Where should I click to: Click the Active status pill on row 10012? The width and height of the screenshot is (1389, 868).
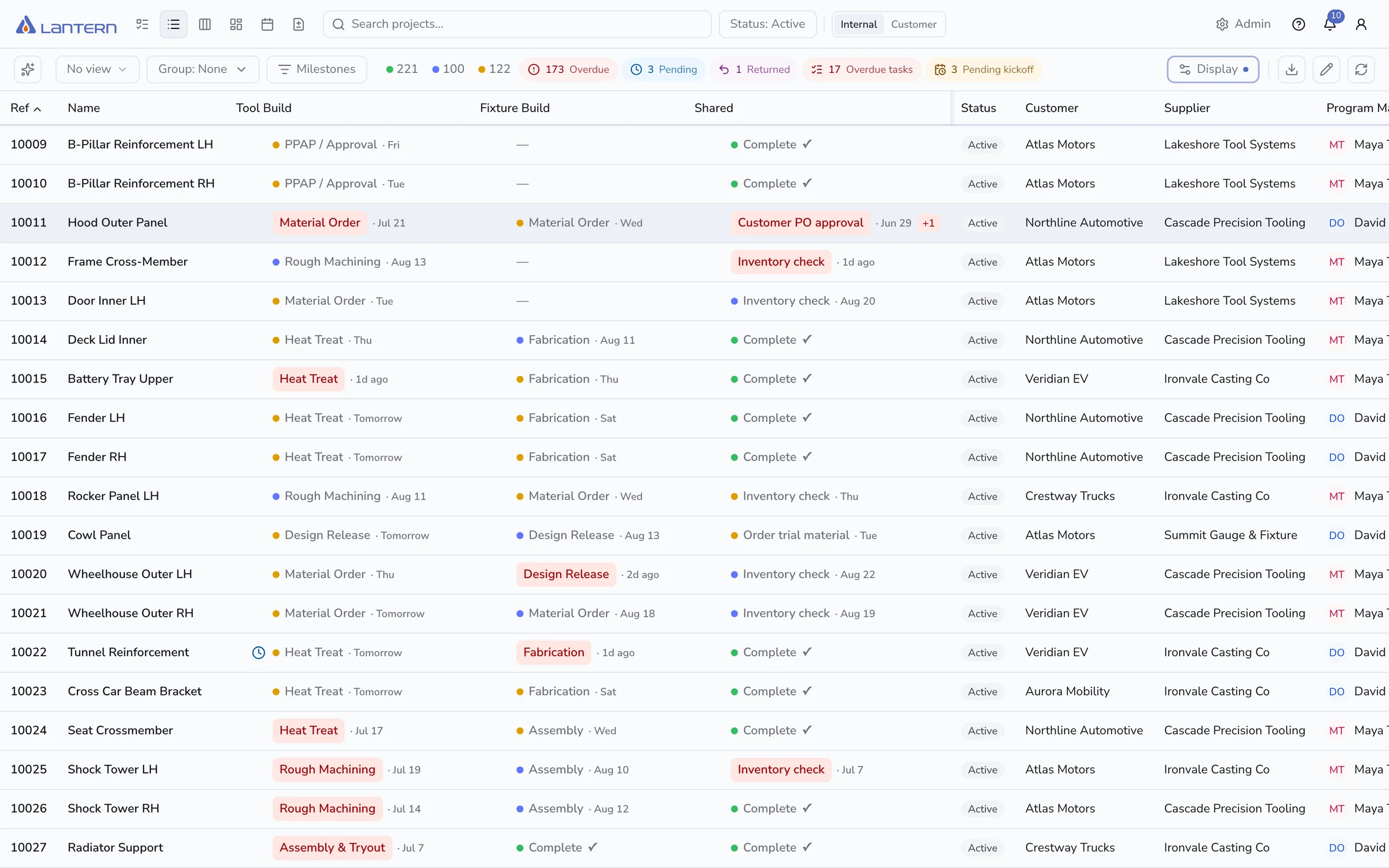[983, 262]
